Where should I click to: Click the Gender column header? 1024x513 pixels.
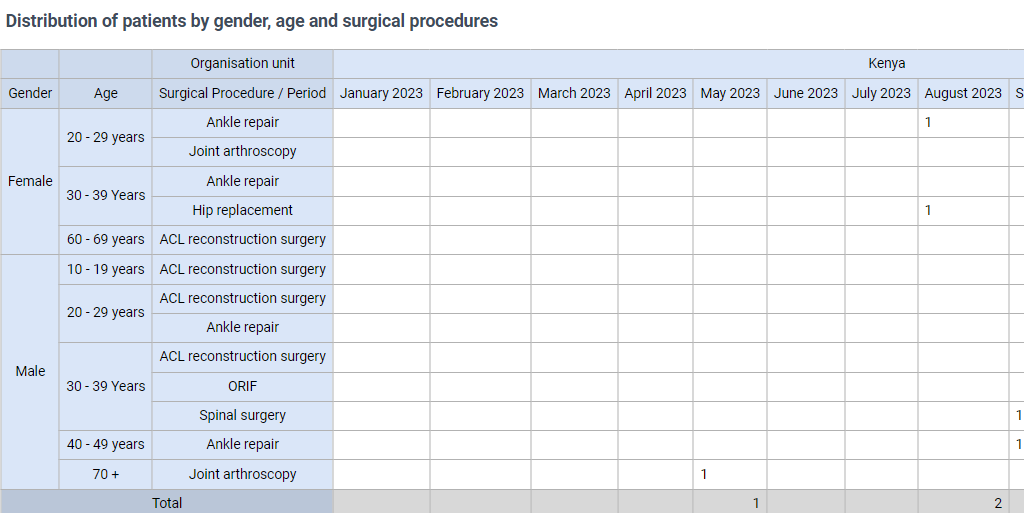coord(30,93)
